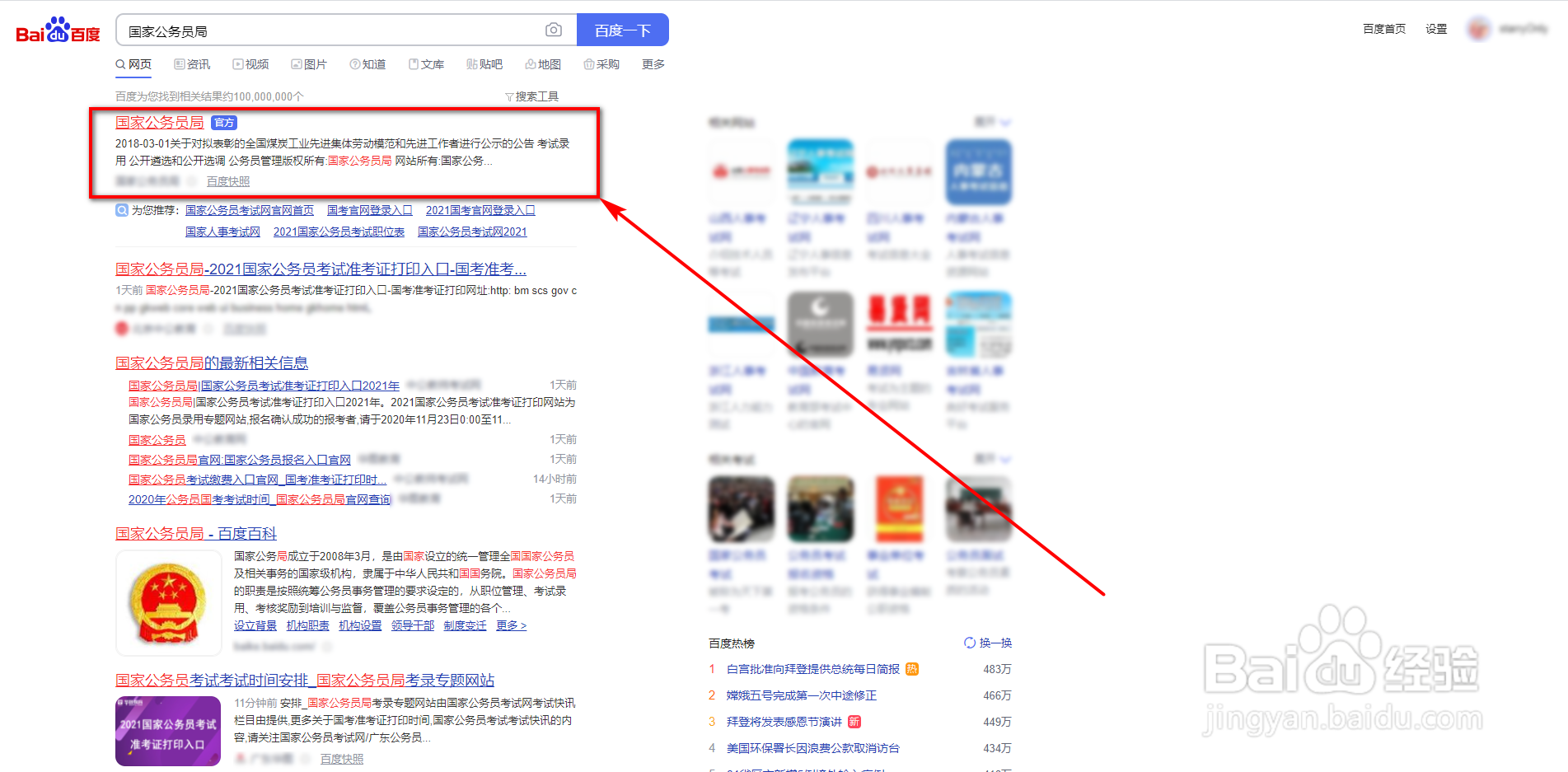1568x772 pixels.
Task: Open hot item 拜登发表感恩节演讲
Action: coord(784,722)
